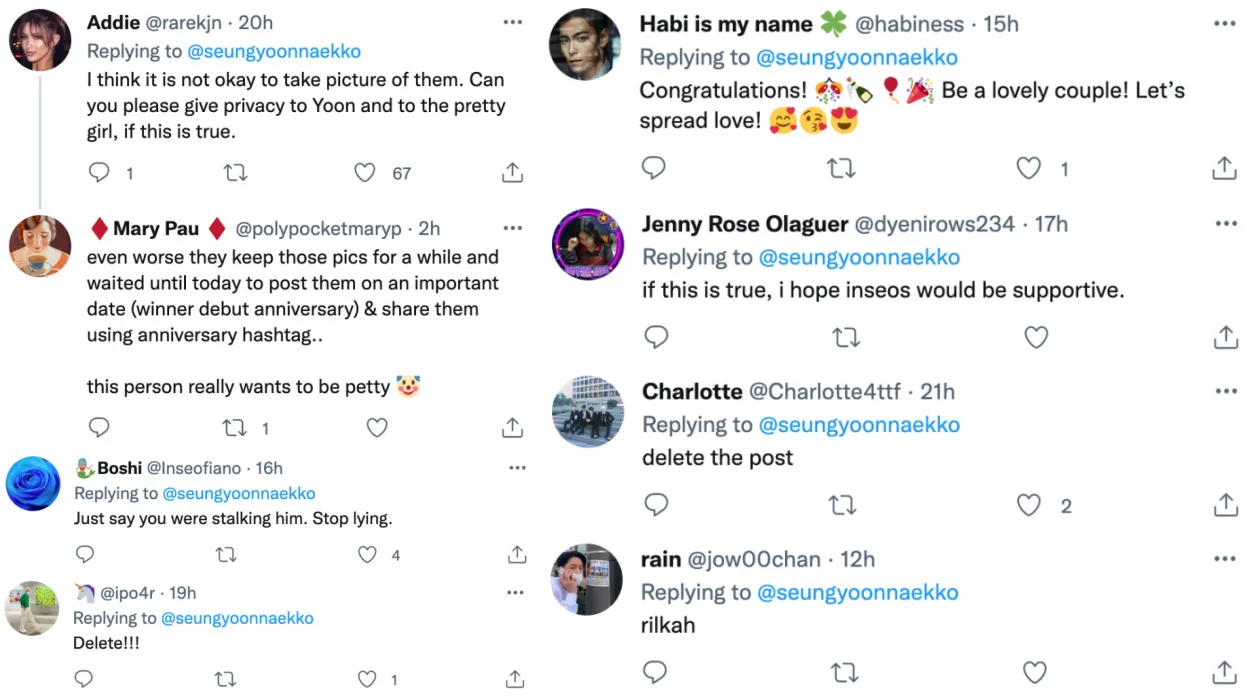Like Mary Pau's tweet
Image resolution: width=1260 pixels, height=700 pixels.
pos(377,428)
